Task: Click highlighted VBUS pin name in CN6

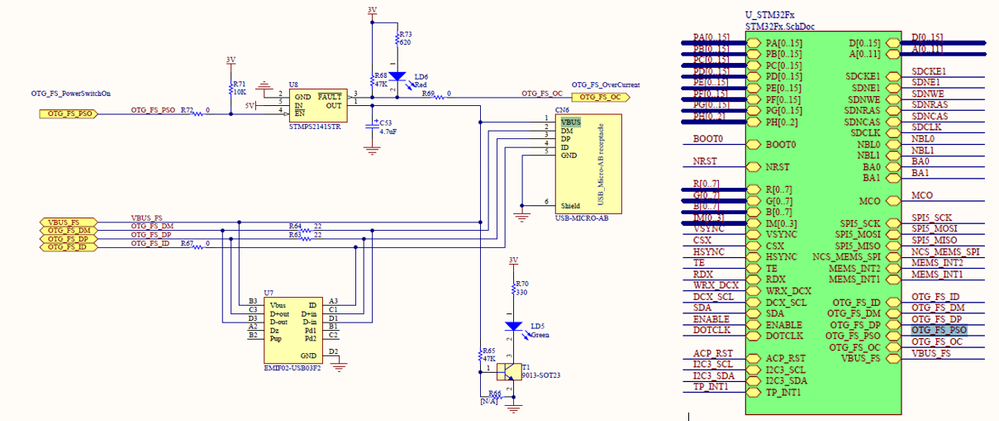Action: [x=570, y=122]
